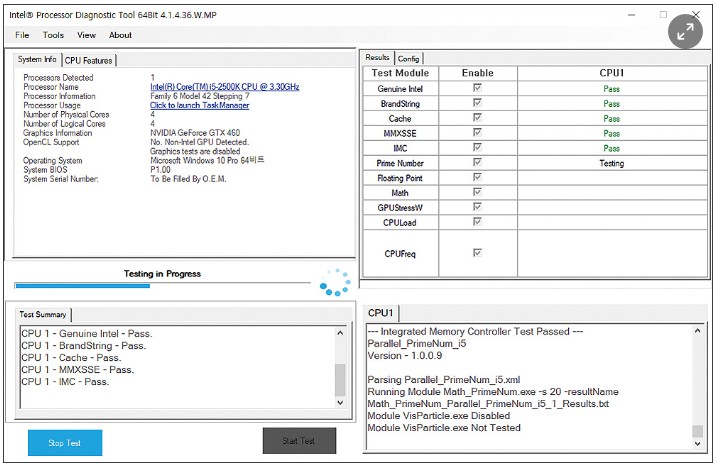This screenshot has width=717, height=469.
Task: Toggle the Floating Point enable checkbox
Action: click(x=477, y=177)
